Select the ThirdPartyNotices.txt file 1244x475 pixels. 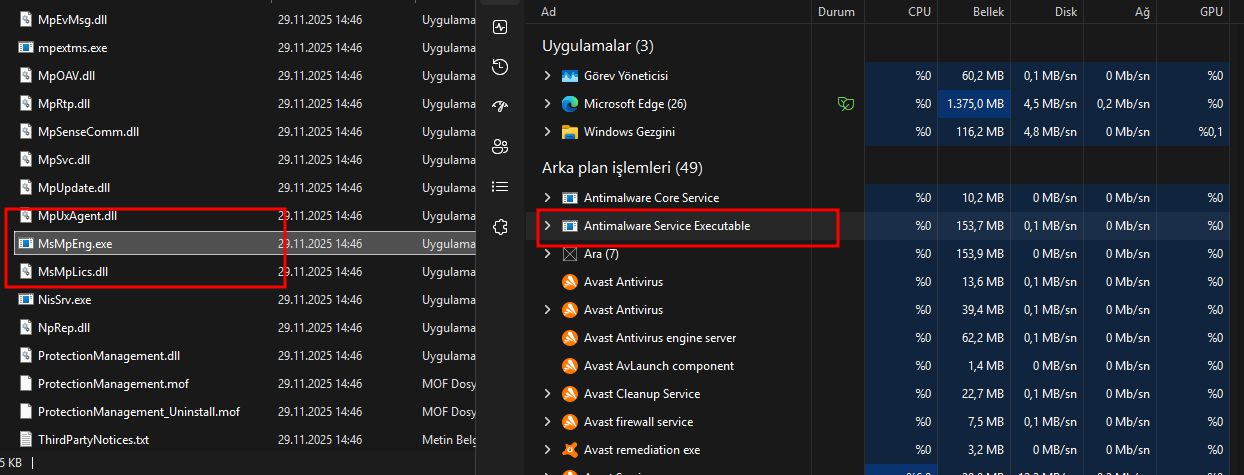click(92, 439)
